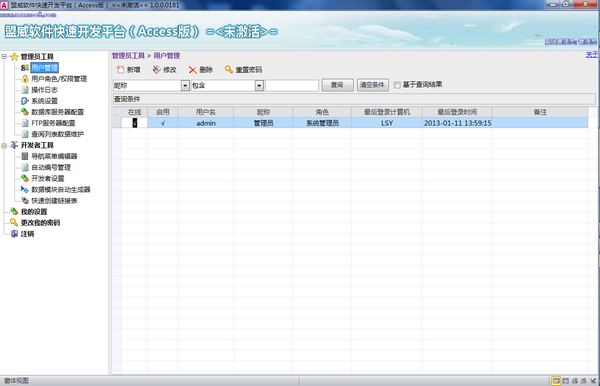
Task: Click the door icon beside 注销
Action: [x=14, y=233]
